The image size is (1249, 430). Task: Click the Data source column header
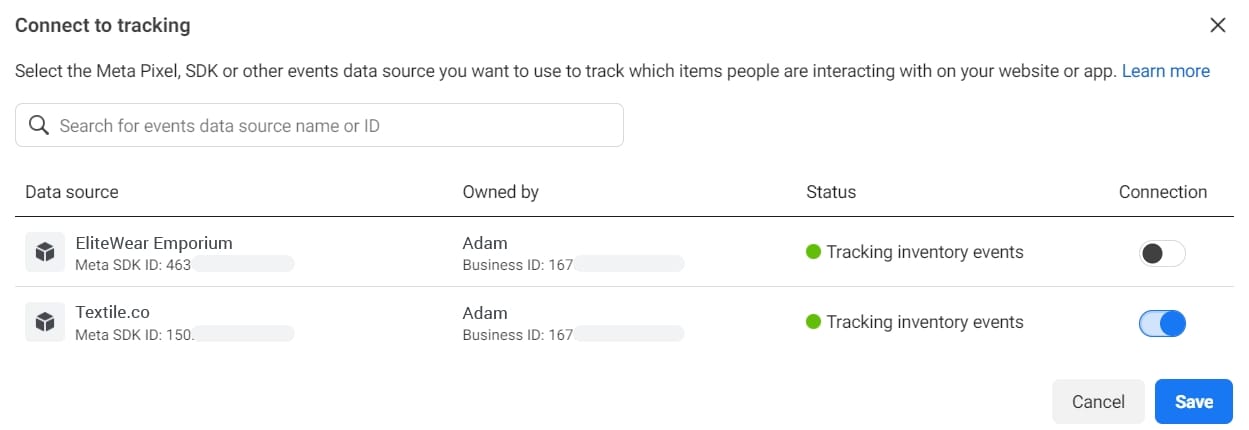pyautogui.click(x=72, y=192)
